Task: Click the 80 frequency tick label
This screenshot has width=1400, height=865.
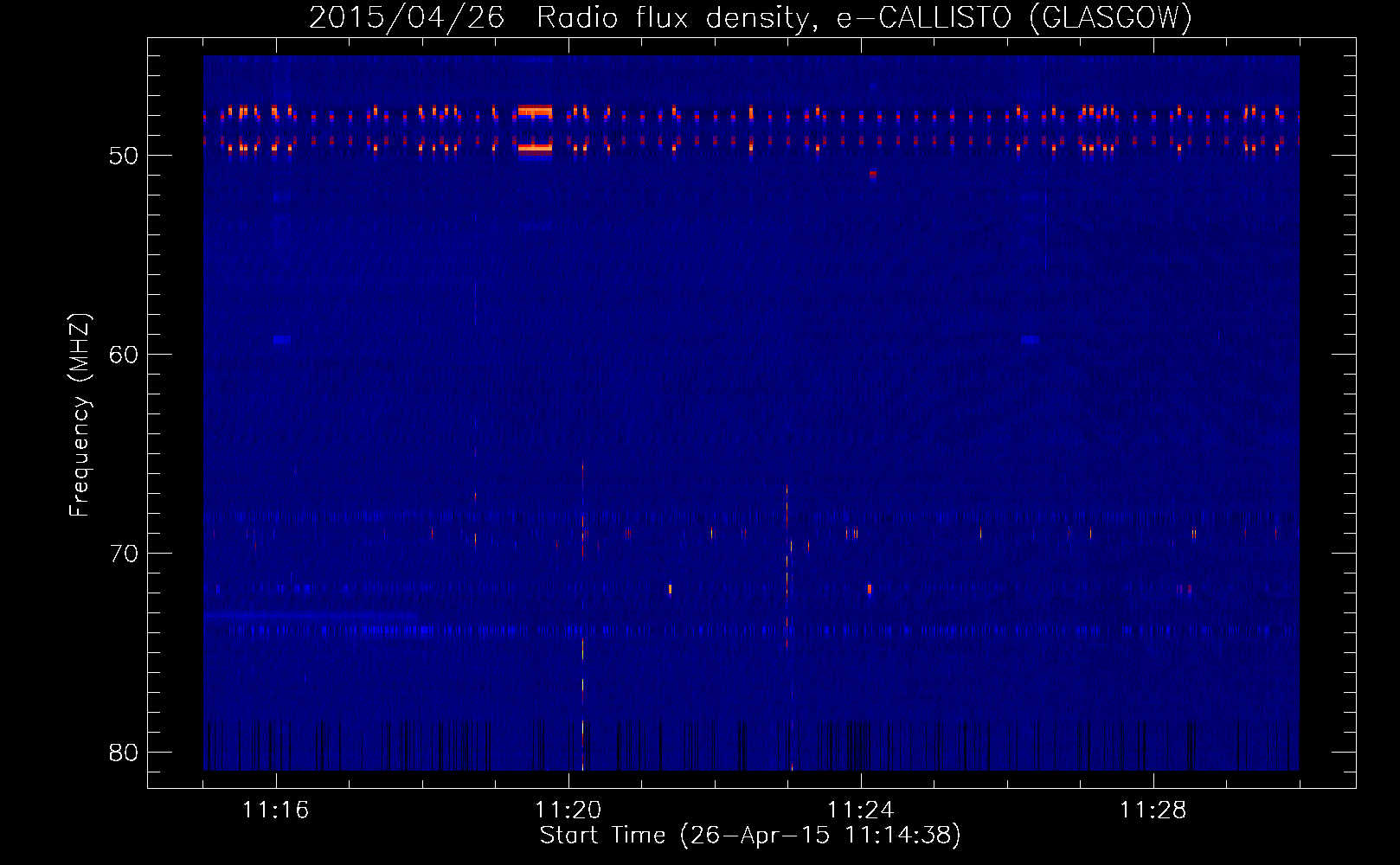Action: (125, 753)
